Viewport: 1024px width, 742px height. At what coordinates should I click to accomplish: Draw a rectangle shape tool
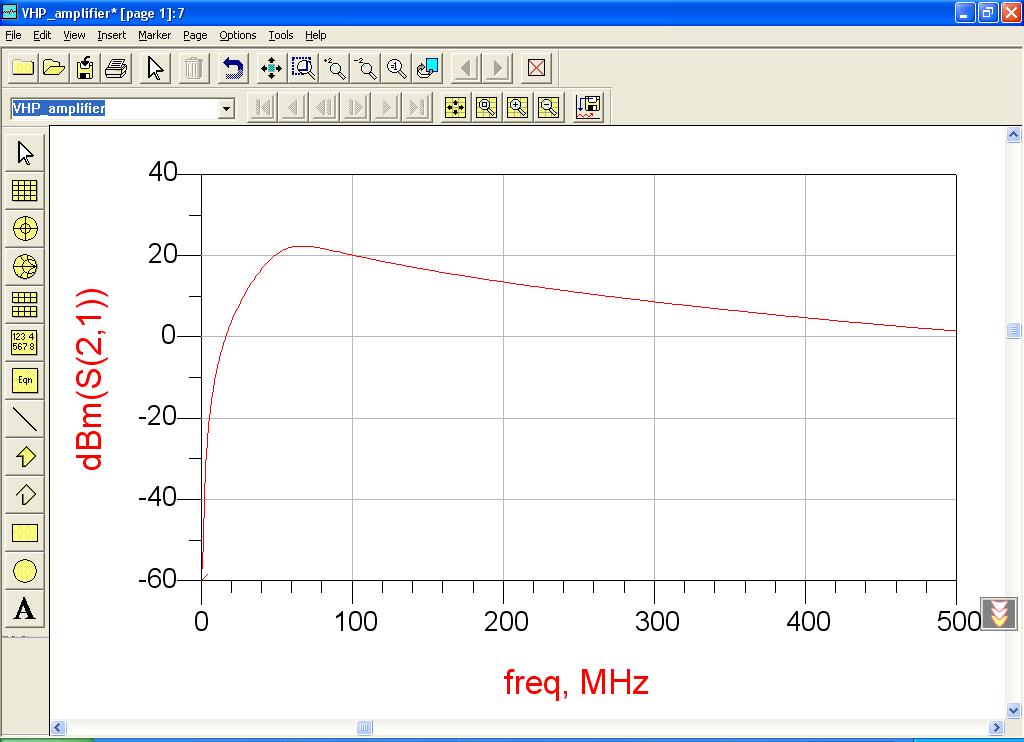(x=25, y=533)
